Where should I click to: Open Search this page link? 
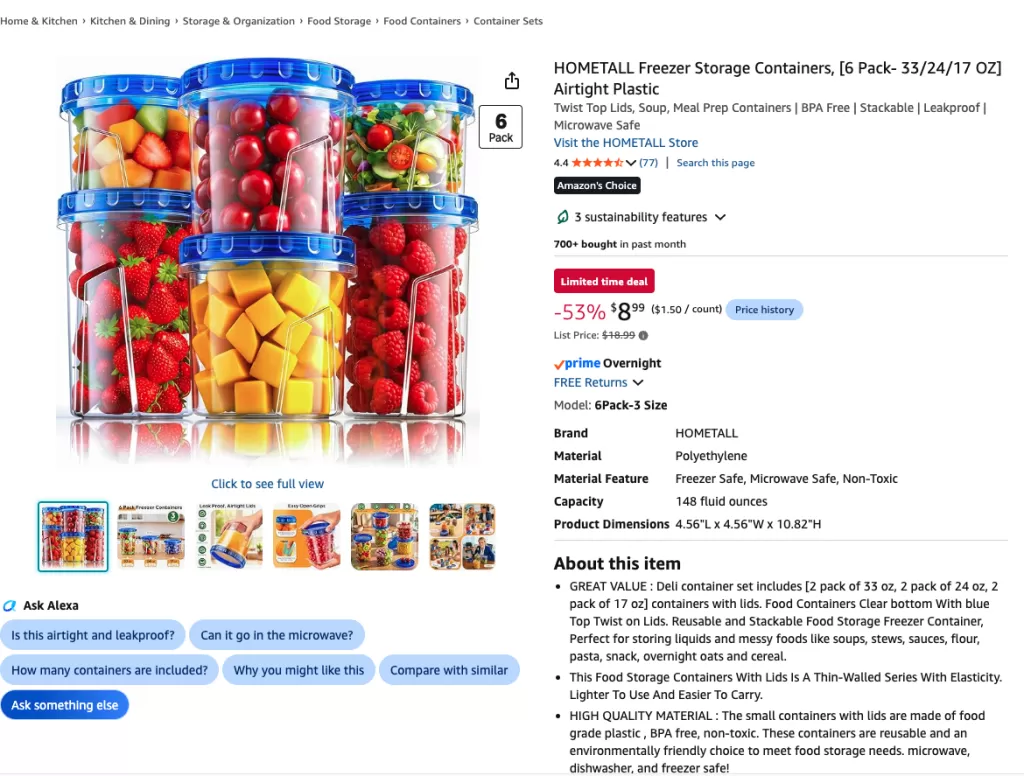pos(715,163)
